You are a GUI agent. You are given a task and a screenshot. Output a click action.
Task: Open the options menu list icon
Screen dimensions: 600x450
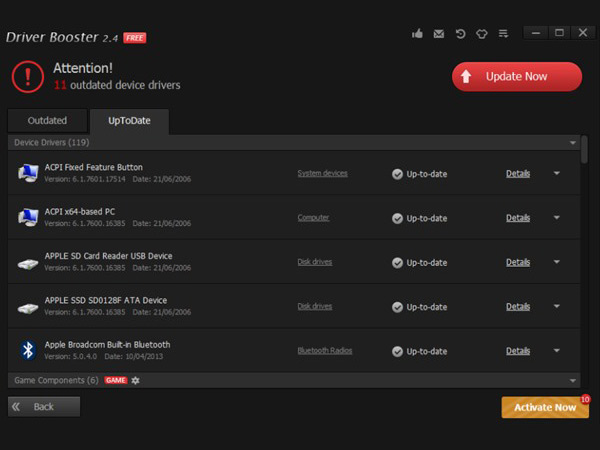[x=503, y=34]
